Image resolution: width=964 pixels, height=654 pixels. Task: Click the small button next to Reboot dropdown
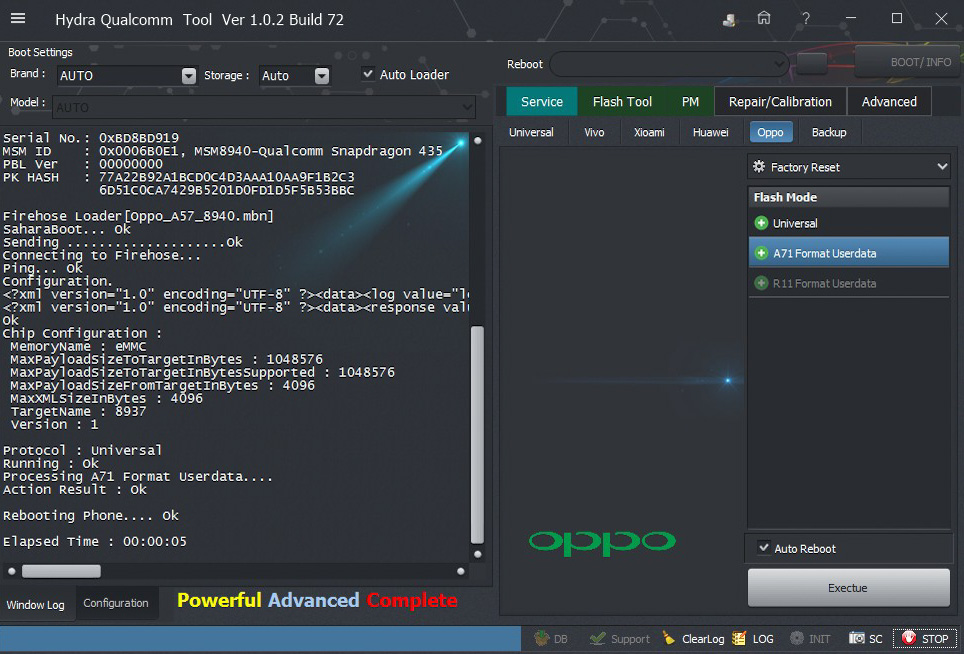click(812, 63)
